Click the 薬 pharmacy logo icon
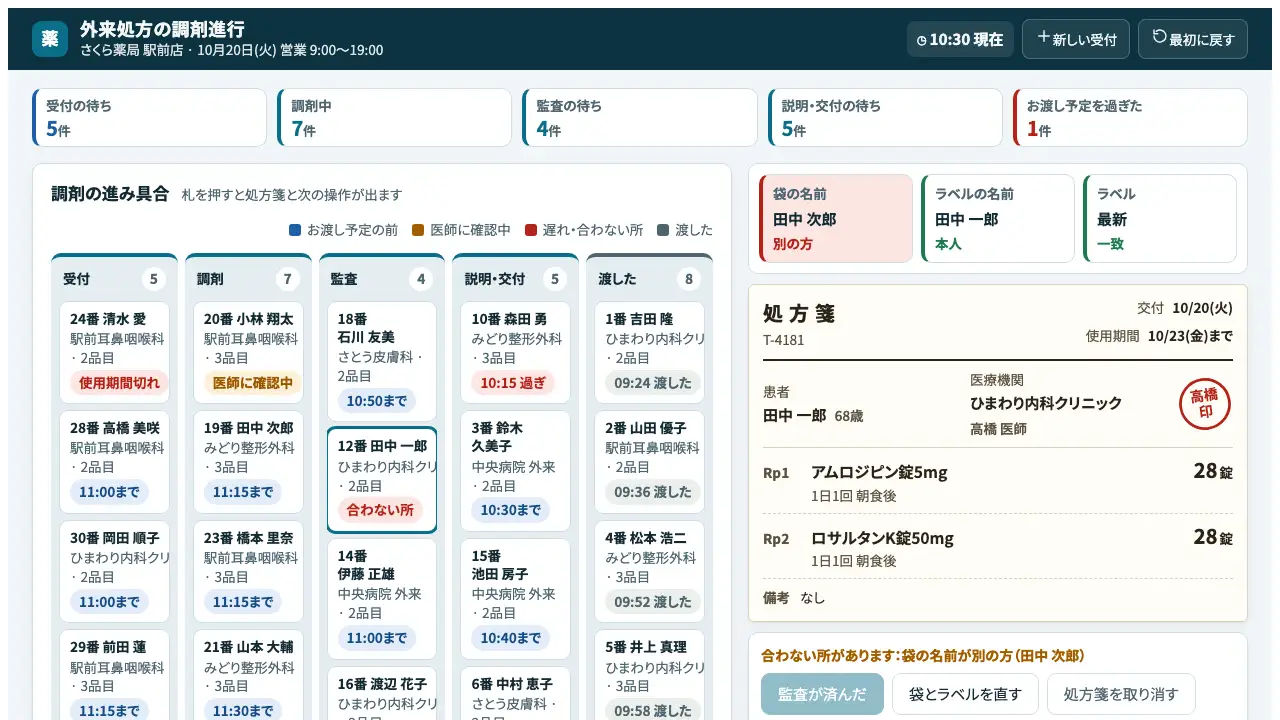This screenshot has width=1280, height=720. pos(50,39)
